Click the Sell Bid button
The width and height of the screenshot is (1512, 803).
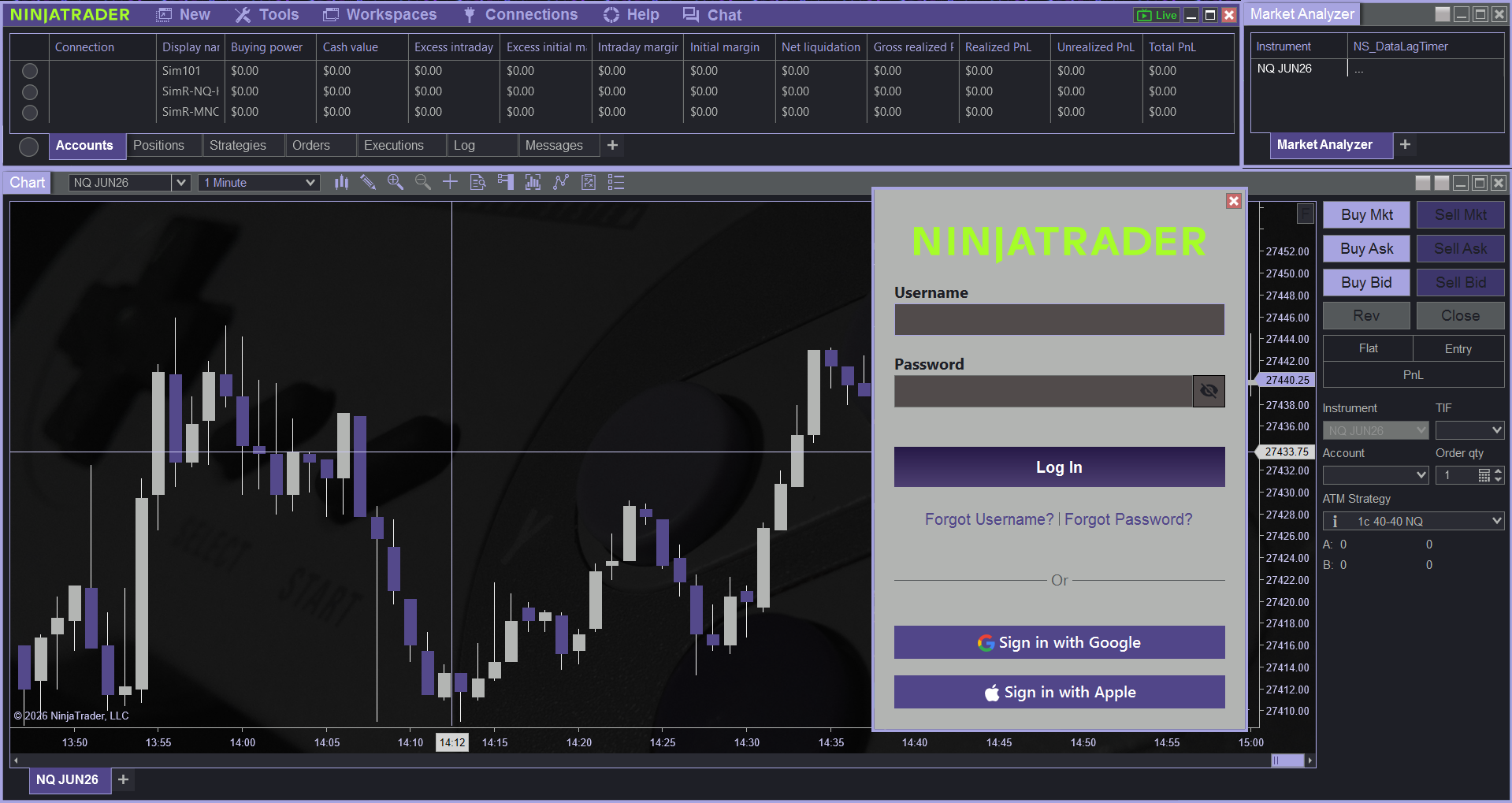(x=1460, y=283)
